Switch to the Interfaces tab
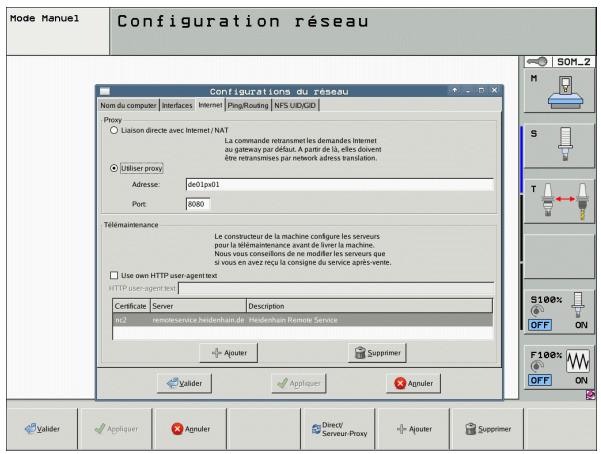 (177, 105)
